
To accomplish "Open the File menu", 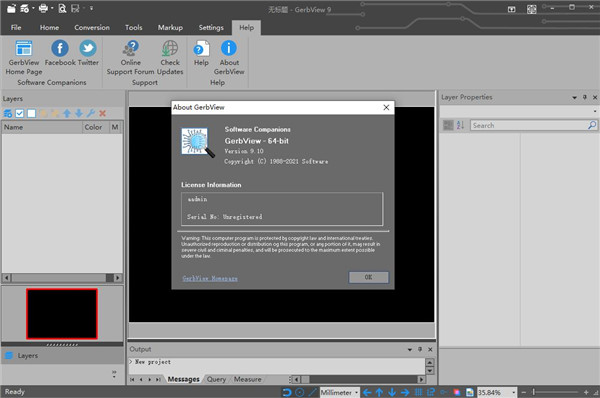I will (16, 28).
